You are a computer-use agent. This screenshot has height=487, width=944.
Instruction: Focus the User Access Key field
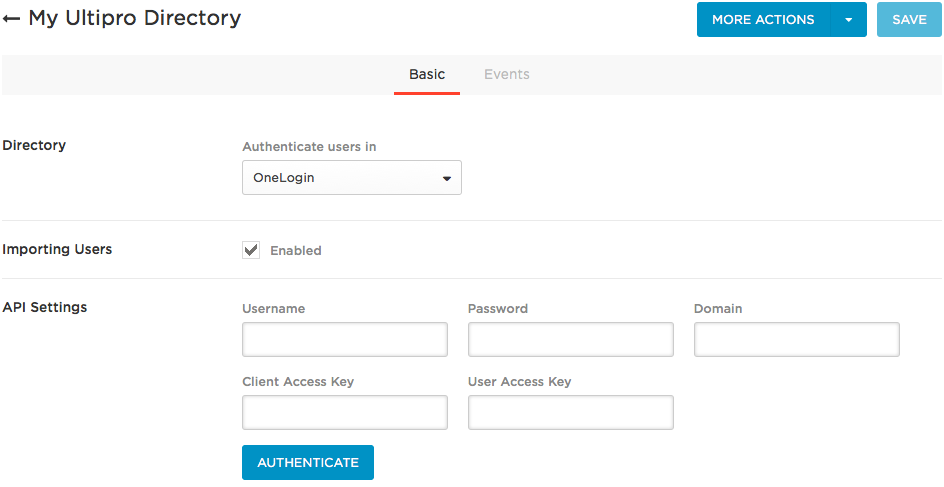[571, 412]
